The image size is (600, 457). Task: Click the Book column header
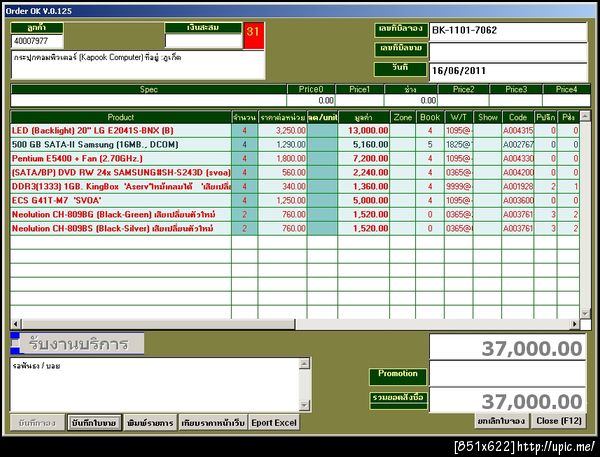[x=430, y=117]
